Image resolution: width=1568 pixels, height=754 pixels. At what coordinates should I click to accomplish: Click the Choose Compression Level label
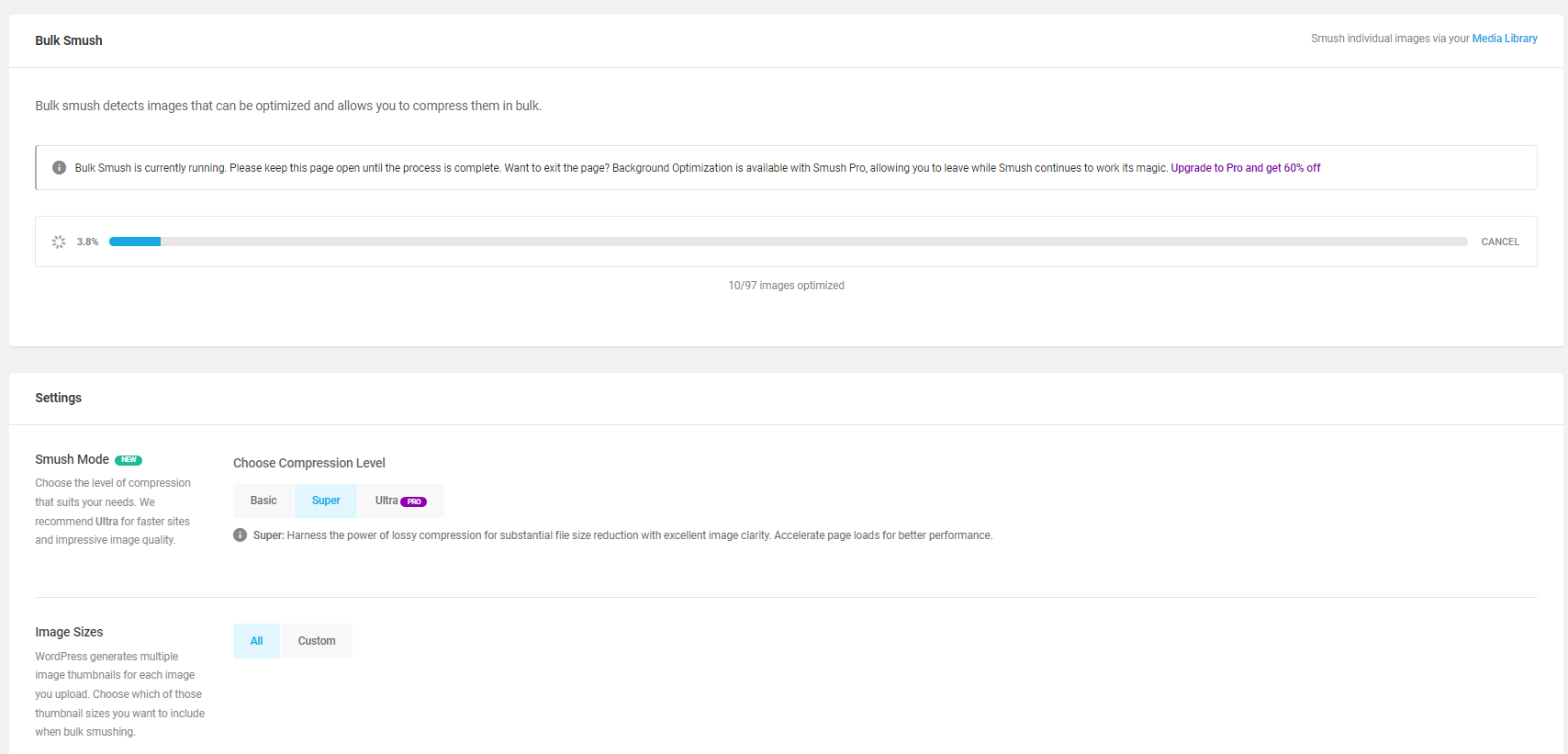pyautogui.click(x=309, y=463)
